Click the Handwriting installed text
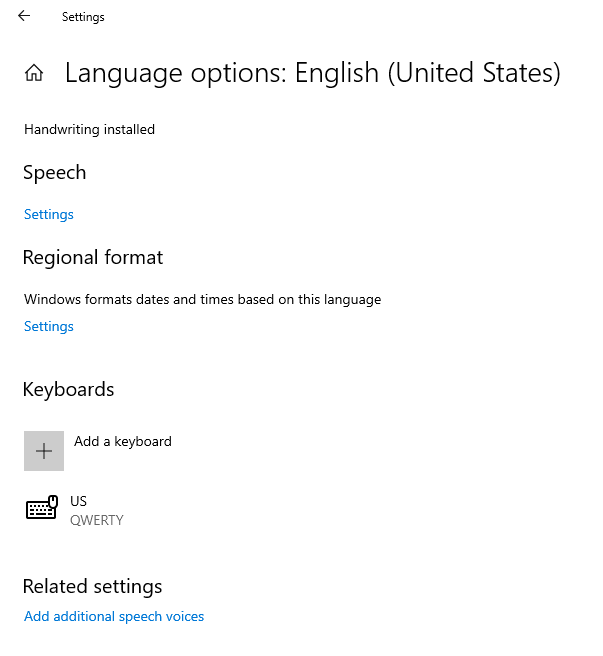 point(90,129)
